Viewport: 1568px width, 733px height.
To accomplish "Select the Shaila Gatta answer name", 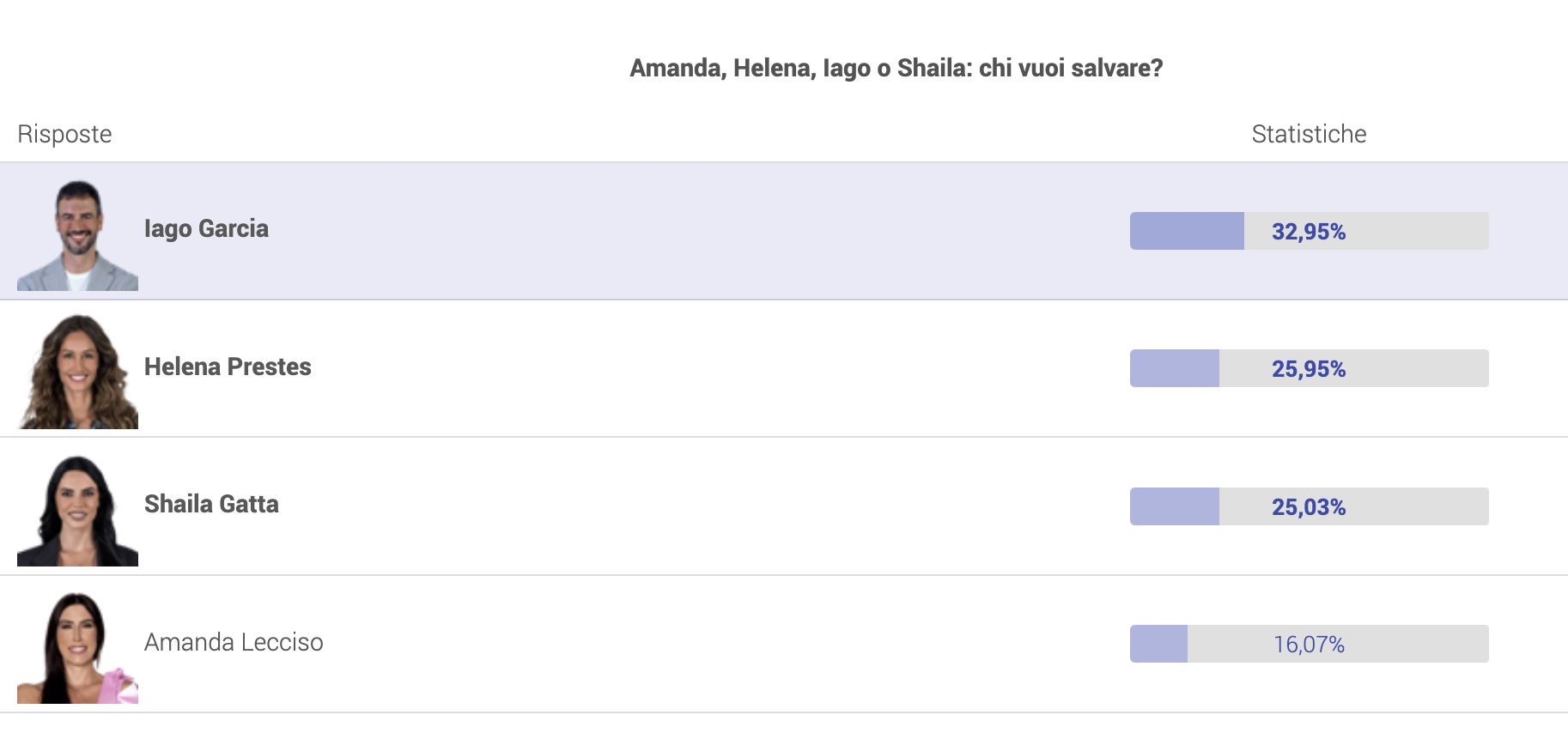I will pos(211,504).
